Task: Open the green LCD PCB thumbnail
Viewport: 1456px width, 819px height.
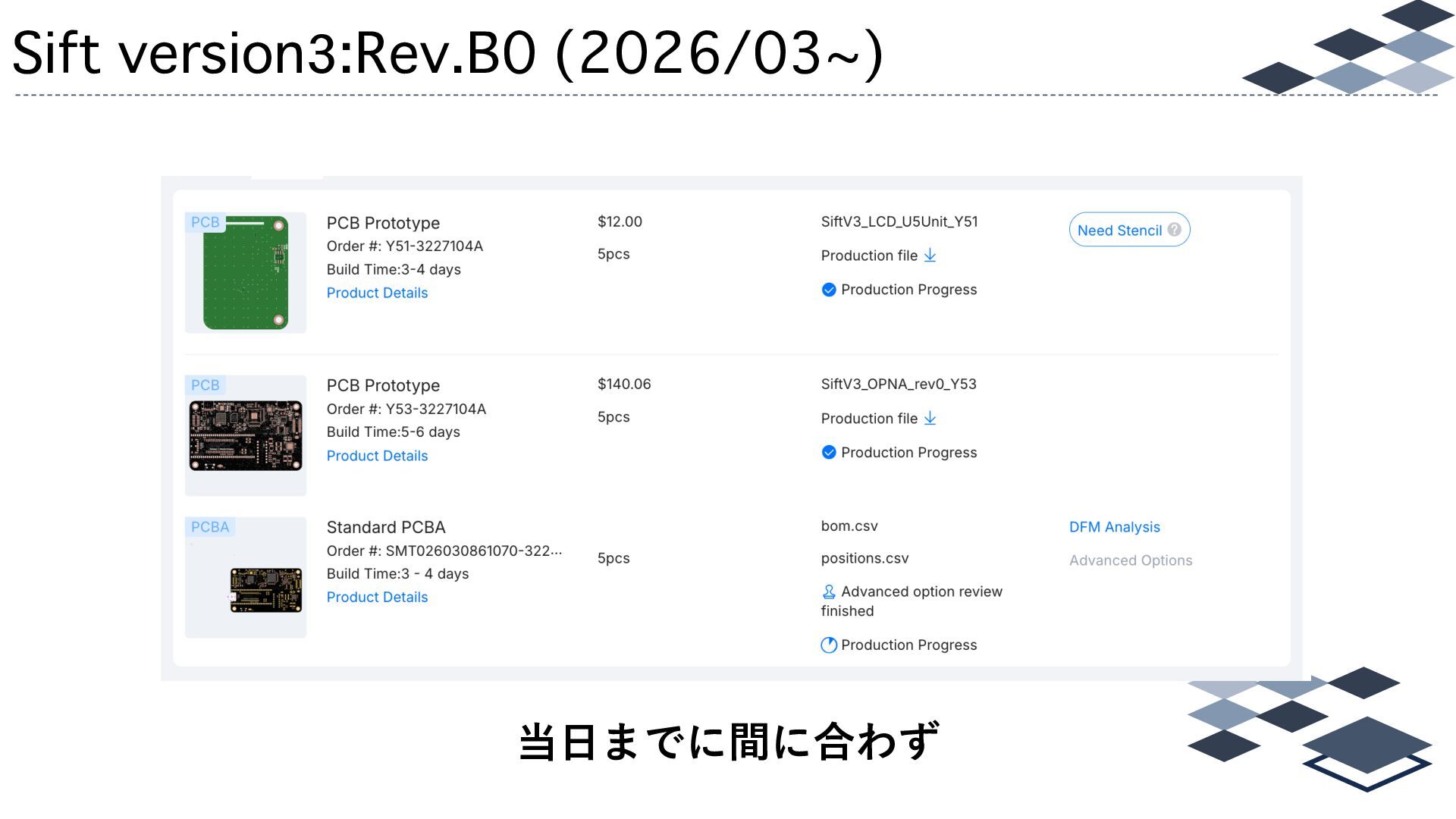Action: [246, 273]
